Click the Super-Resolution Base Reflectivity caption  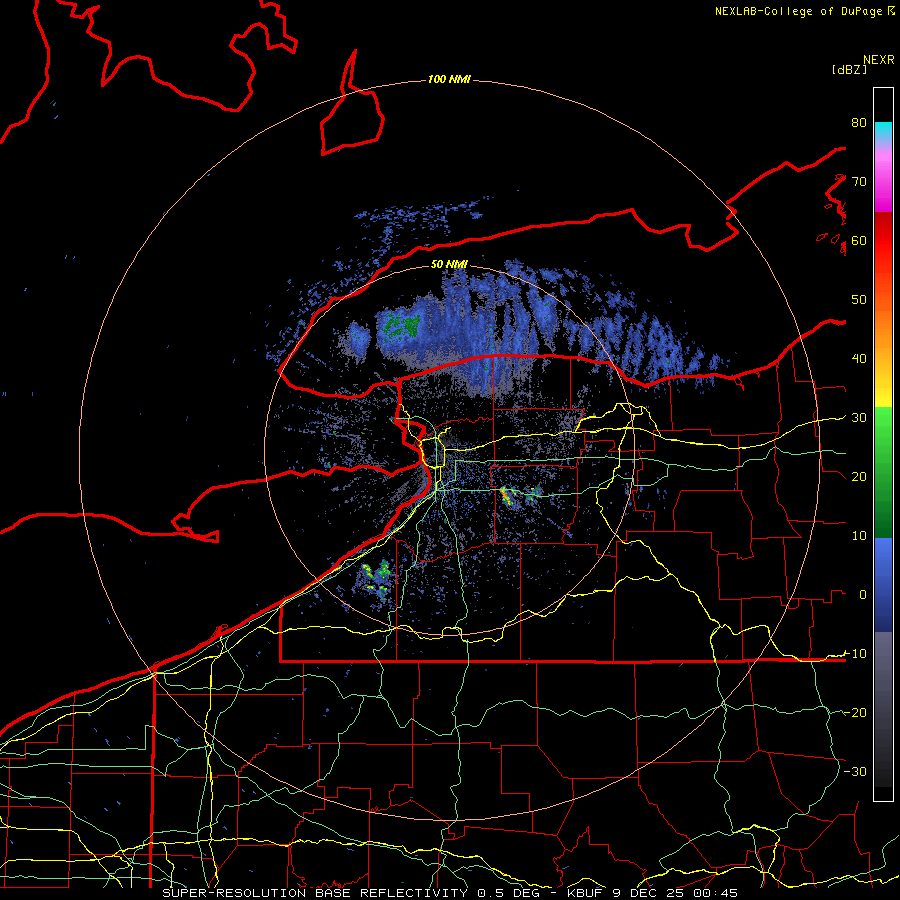[x=449, y=893]
